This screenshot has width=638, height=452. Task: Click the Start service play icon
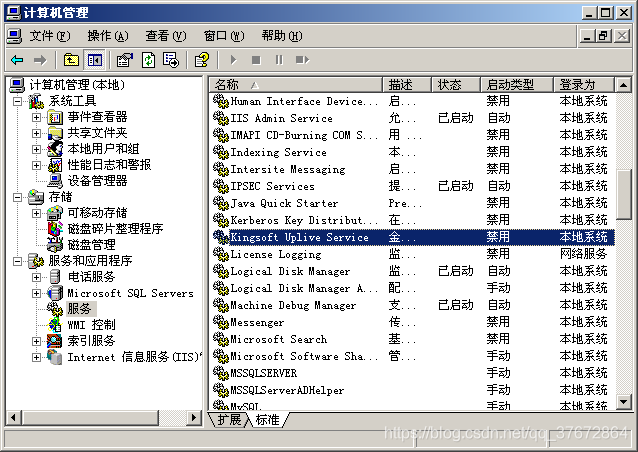(x=233, y=60)
